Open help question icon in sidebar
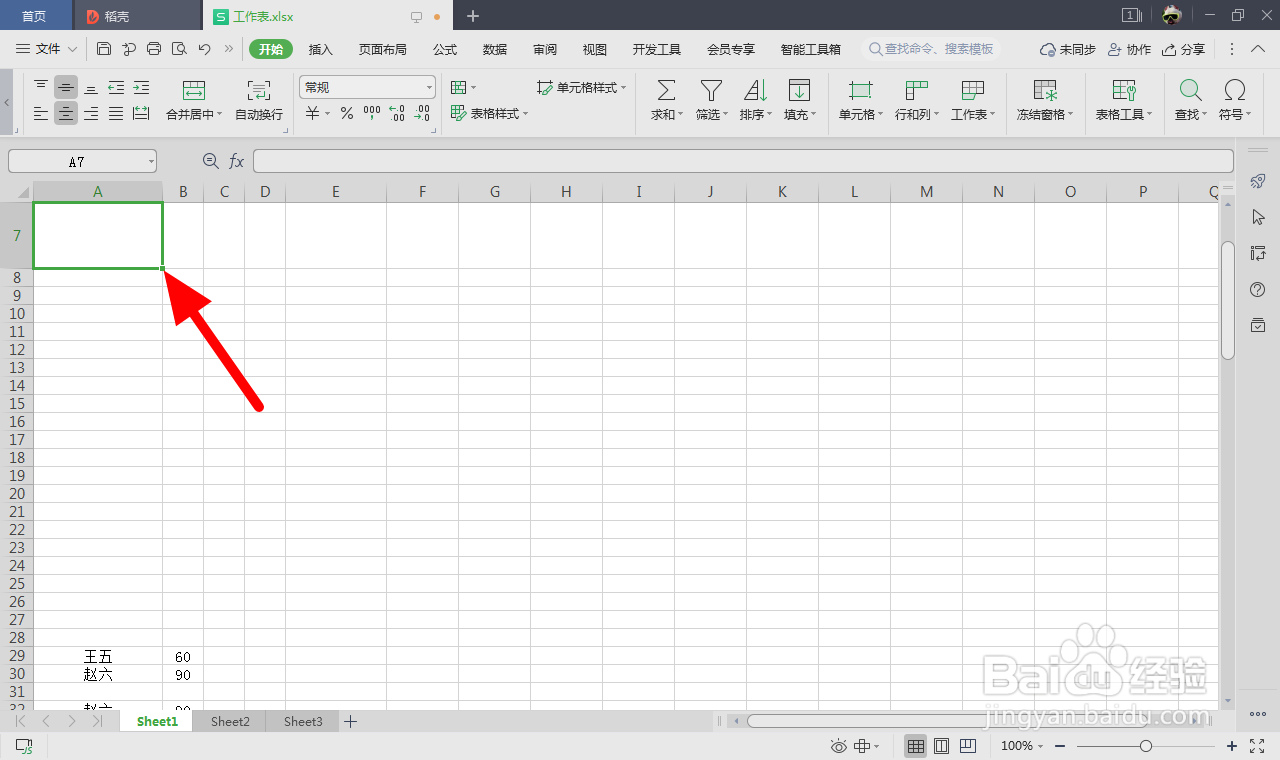Image resolution: width=1280 pixels, height=760 pixels. pyautogui.click(x=1259, y=289)
